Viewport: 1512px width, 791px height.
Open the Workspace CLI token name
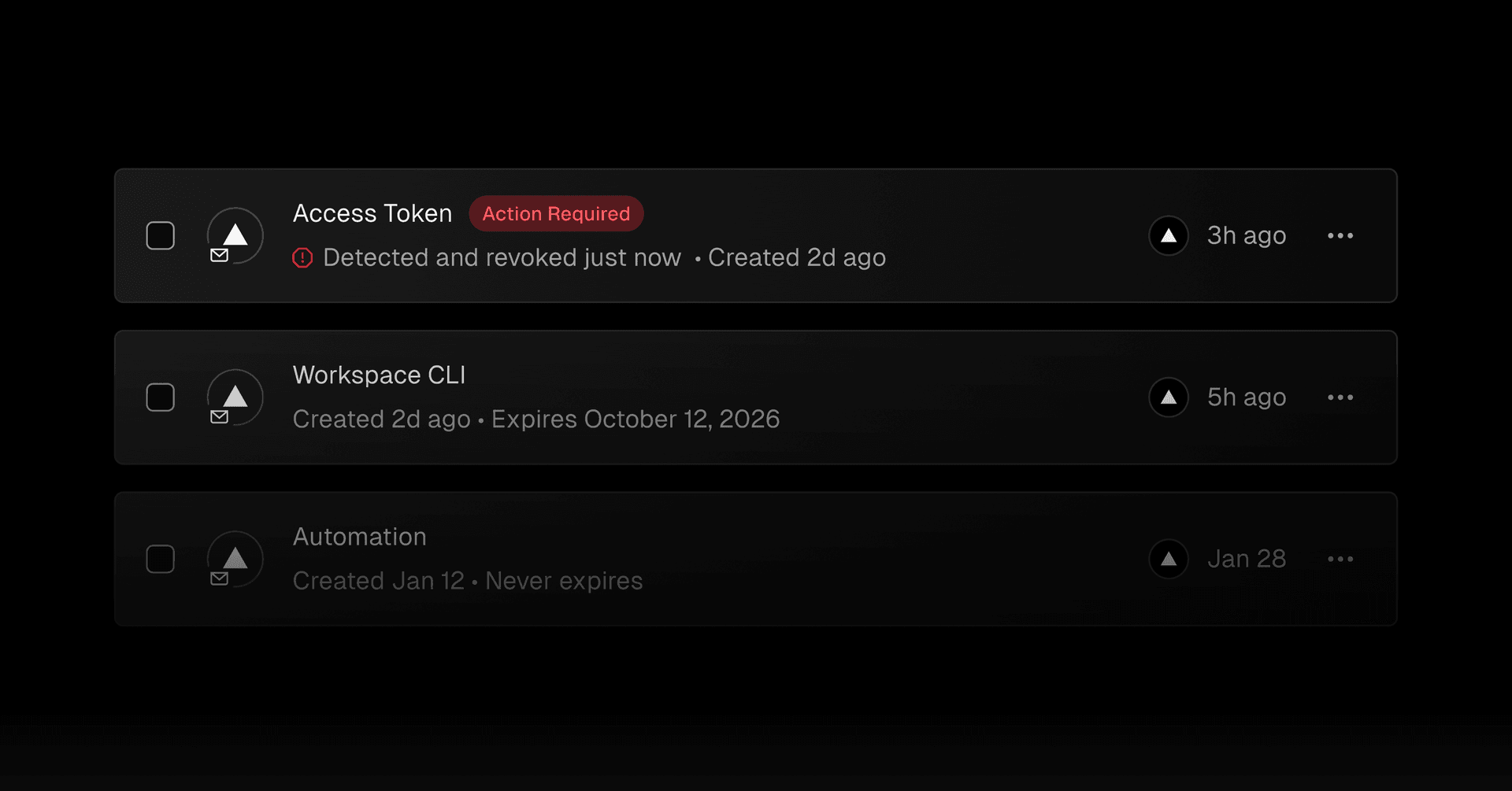(379, 375)
